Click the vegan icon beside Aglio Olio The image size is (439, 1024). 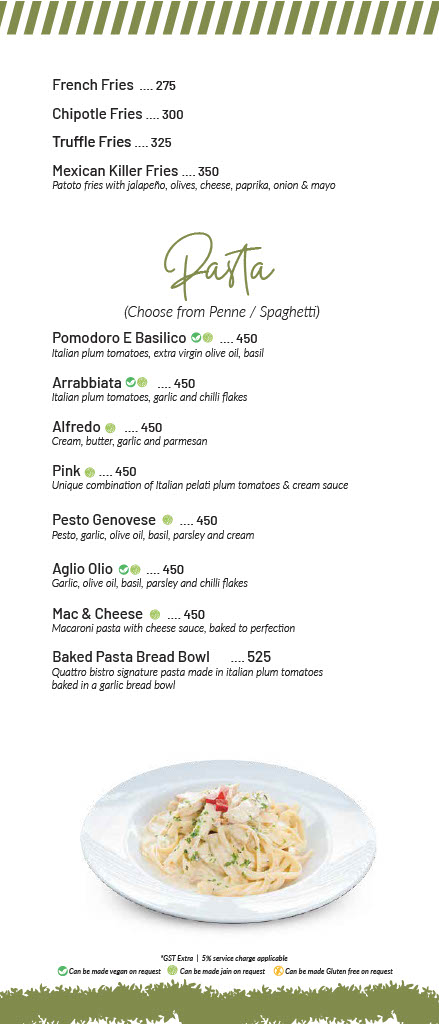[123, 569]
